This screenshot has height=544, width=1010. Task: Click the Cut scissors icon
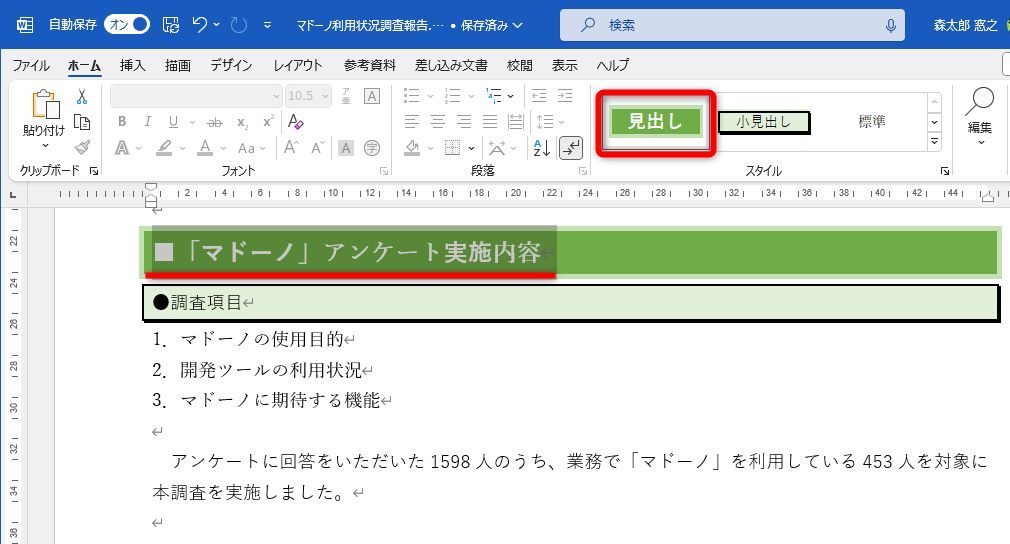tap(82, 97)
